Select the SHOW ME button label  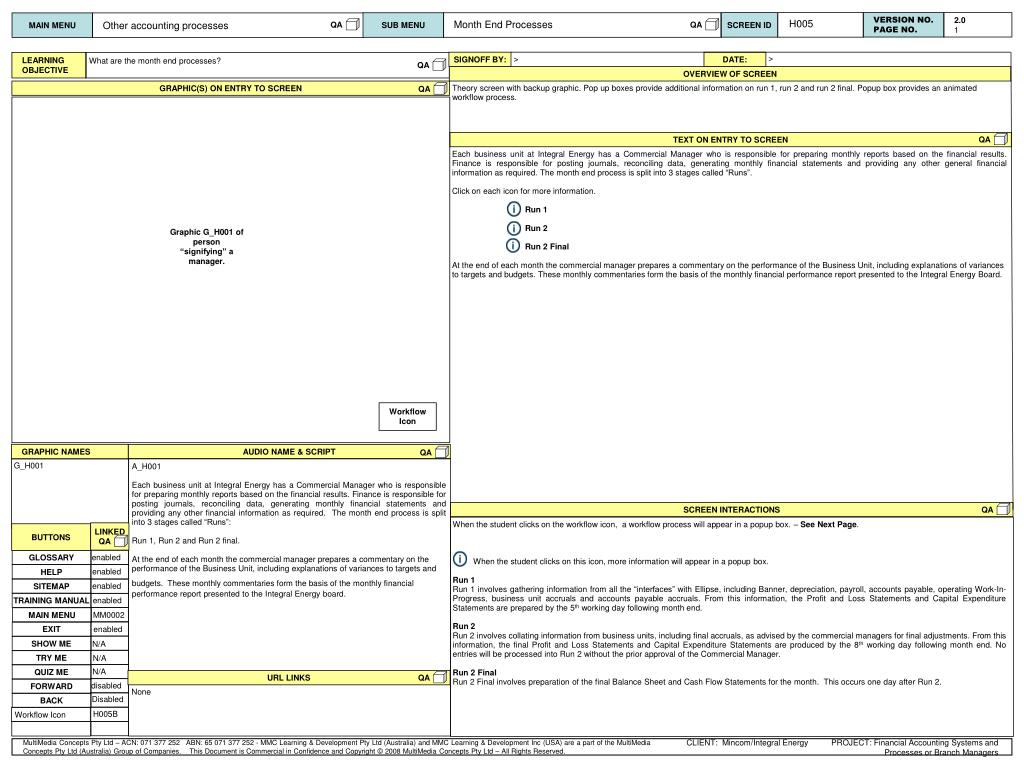(x=51, y=644)
